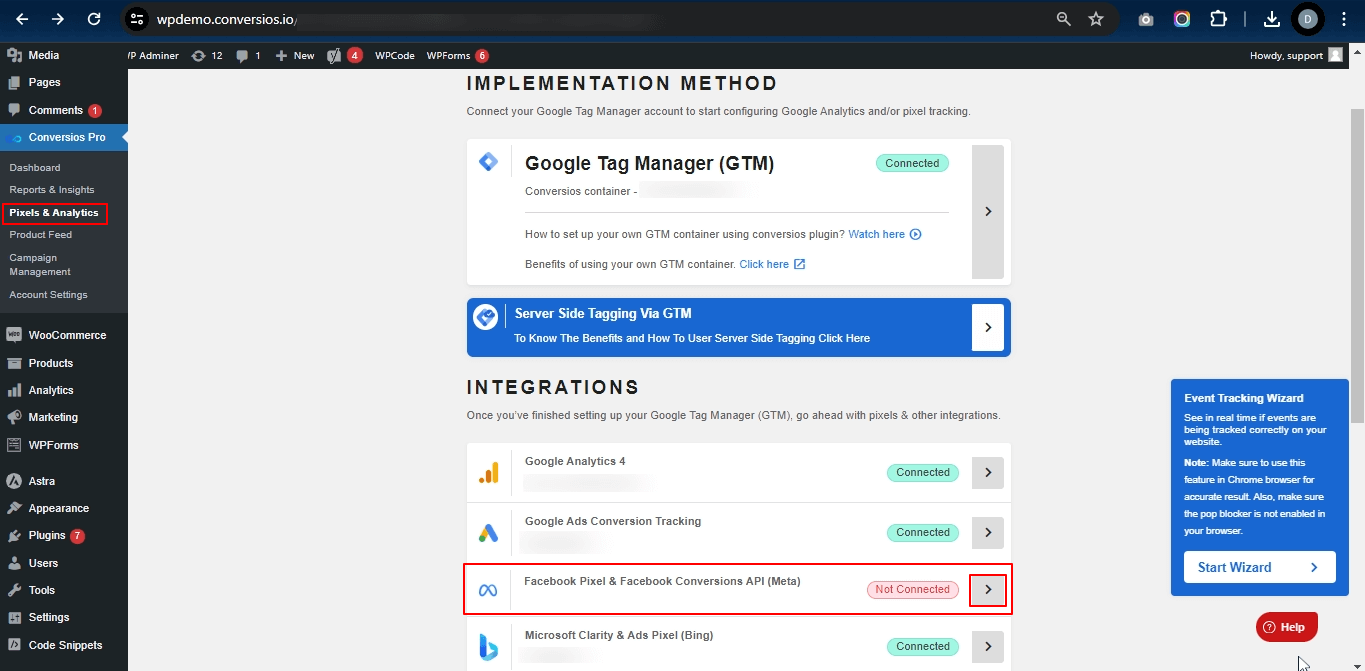Open Plugins menu with 7 updates

click(x=64, y=536)
